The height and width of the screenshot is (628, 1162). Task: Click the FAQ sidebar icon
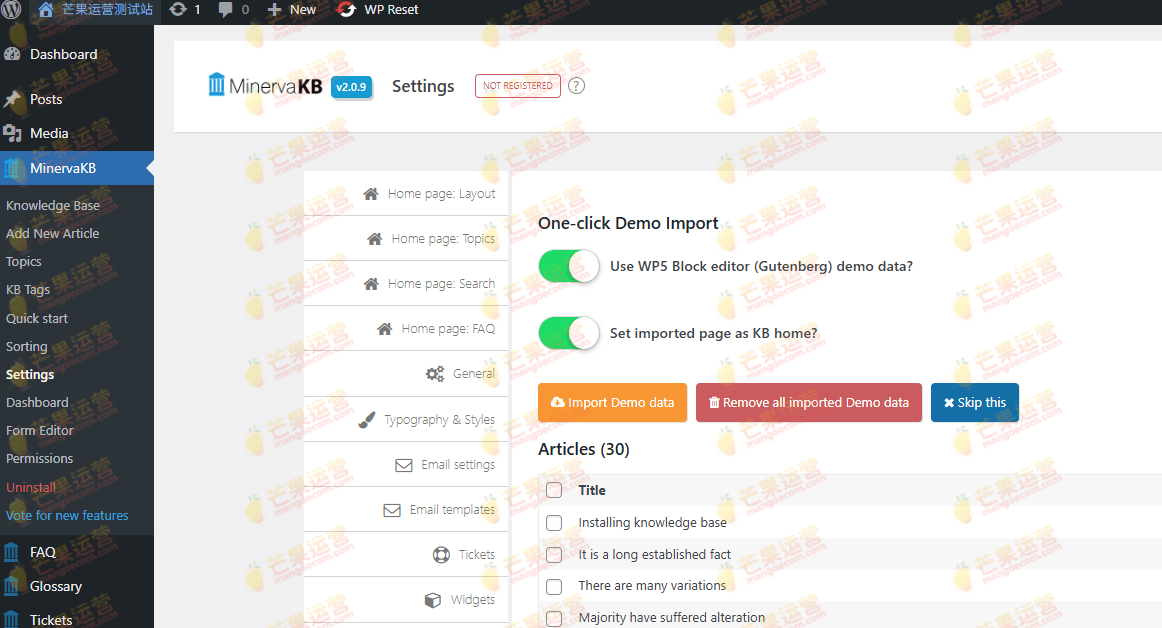pos(11,552)
